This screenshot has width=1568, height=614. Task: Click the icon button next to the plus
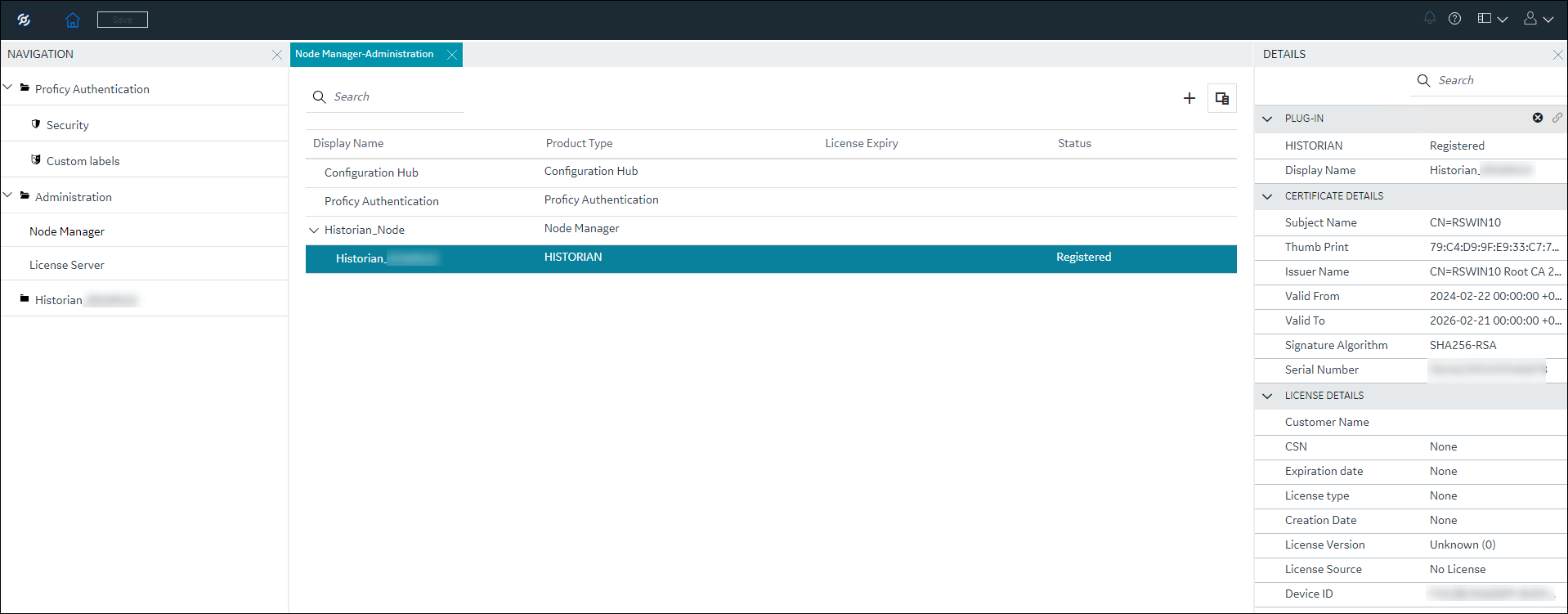point(1222,98)
